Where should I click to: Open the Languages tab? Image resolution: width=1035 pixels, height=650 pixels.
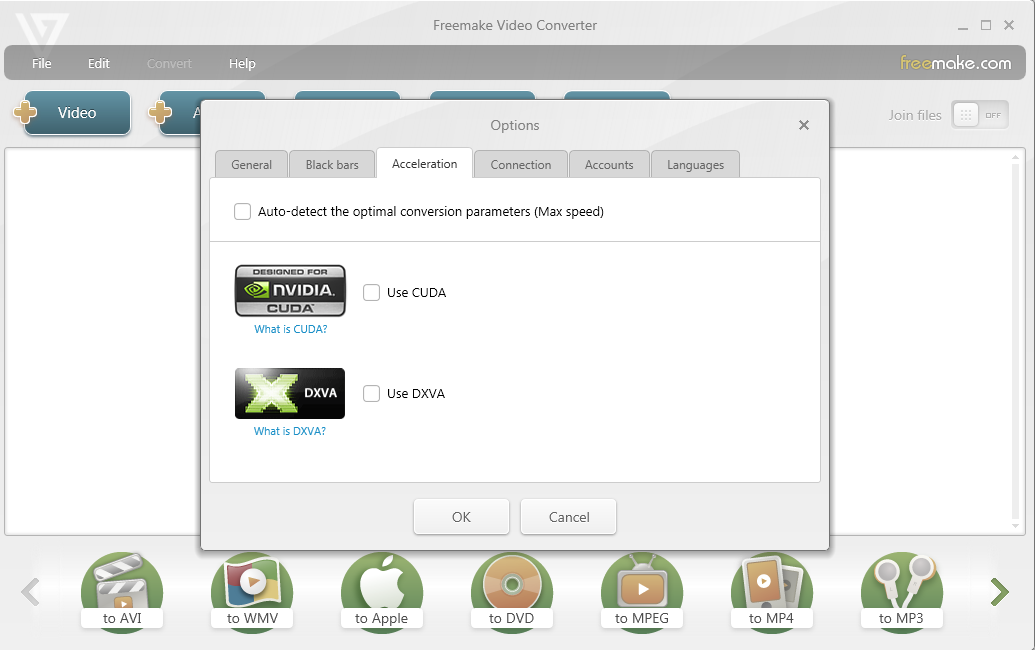pyautogui.click(x=695, y=165)
